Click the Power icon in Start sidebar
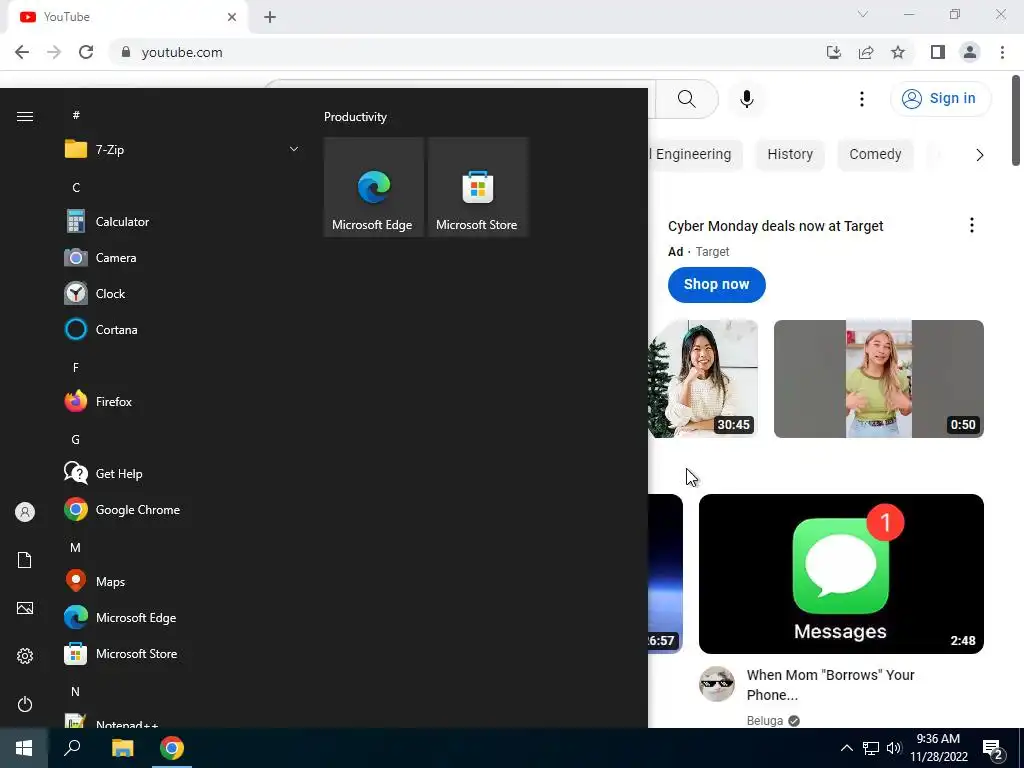The height and width of the screenshot is (768, 1024). (x=25, y=704)
